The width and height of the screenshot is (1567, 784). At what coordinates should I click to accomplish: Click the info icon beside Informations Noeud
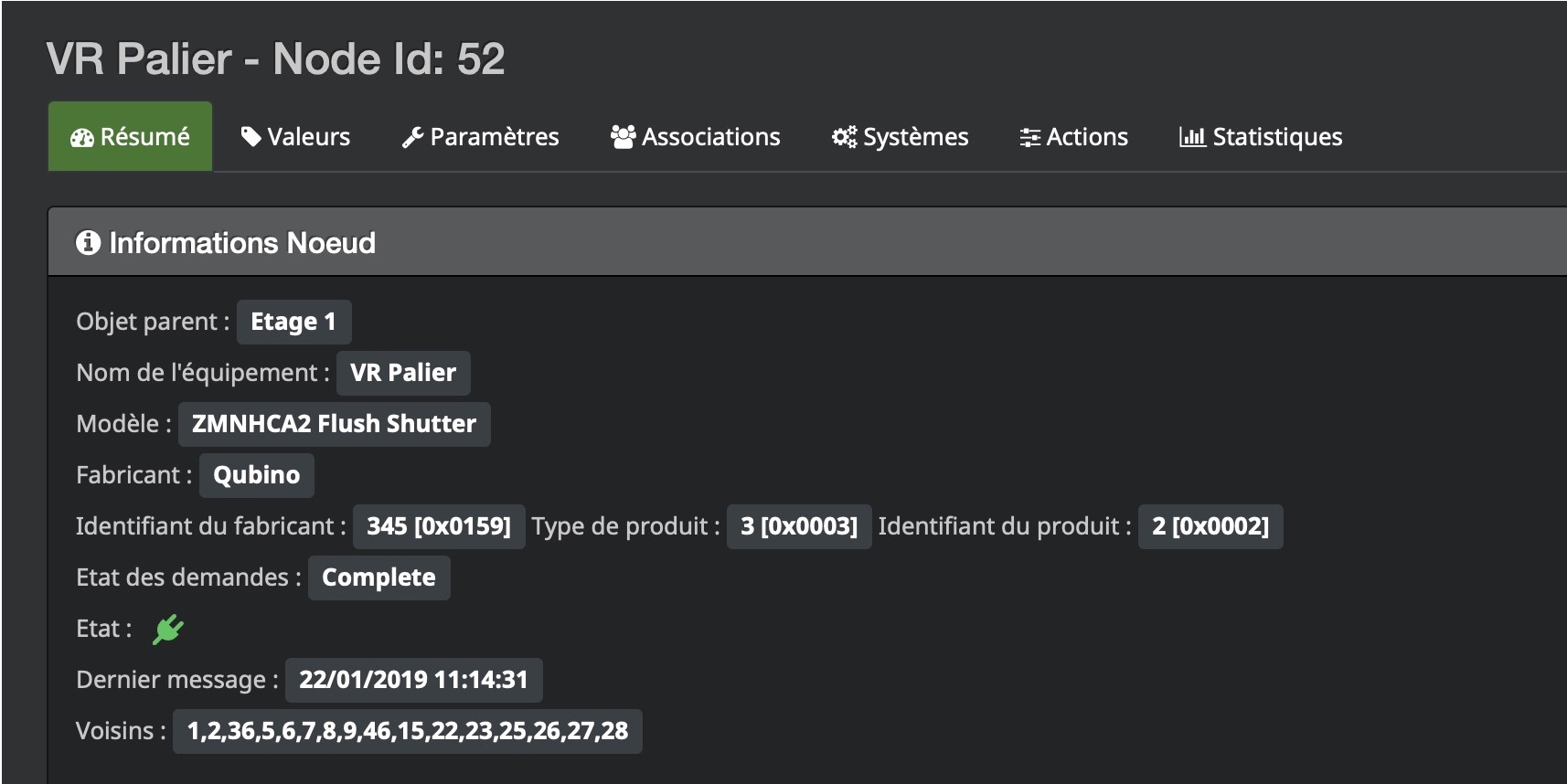coord(88,242)
